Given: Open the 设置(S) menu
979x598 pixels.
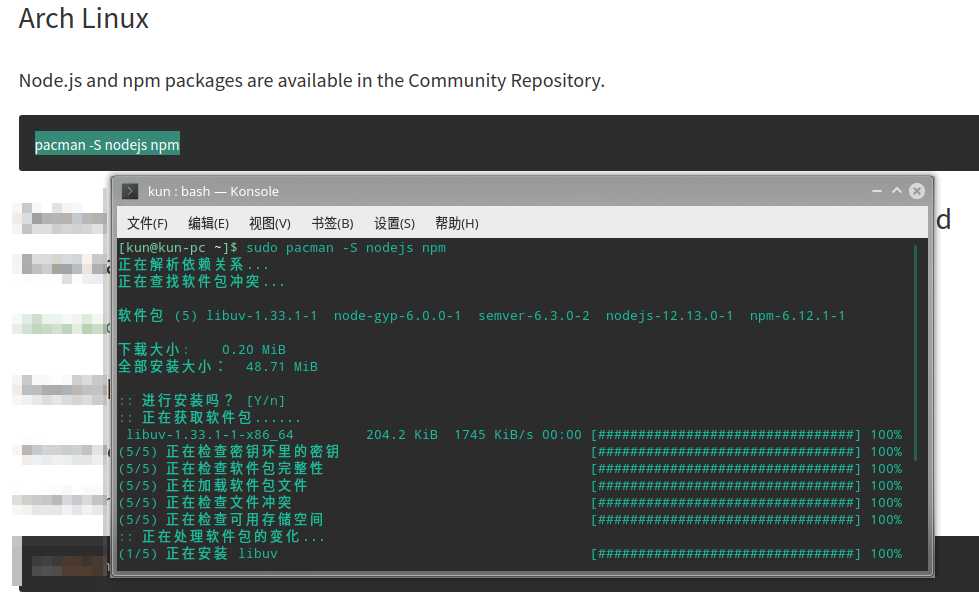Looking at the screenshot, I should [394, 223].
